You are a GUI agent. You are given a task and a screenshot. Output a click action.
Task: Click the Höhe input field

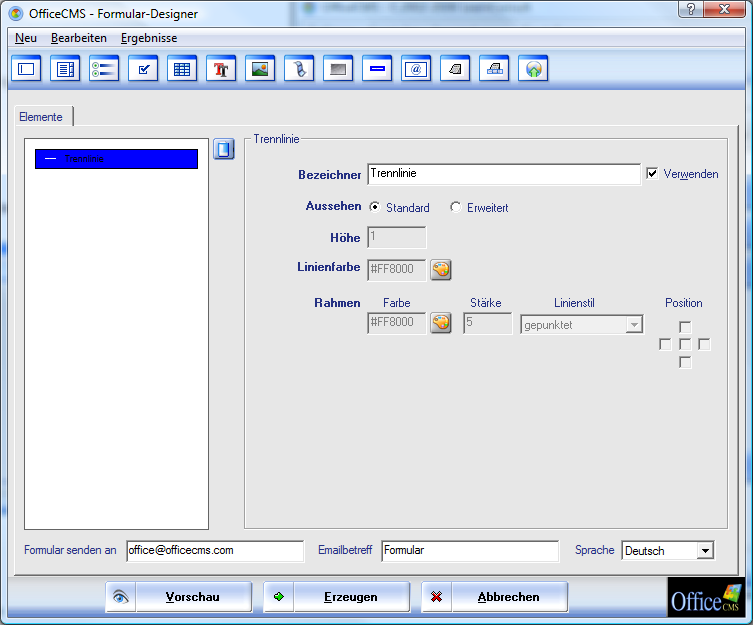pyautogui.click(x=397, y=237)
